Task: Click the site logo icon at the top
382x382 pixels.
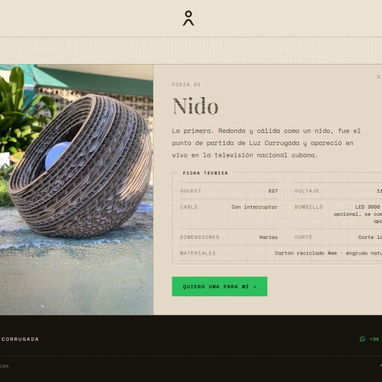Action: point(188,18)
